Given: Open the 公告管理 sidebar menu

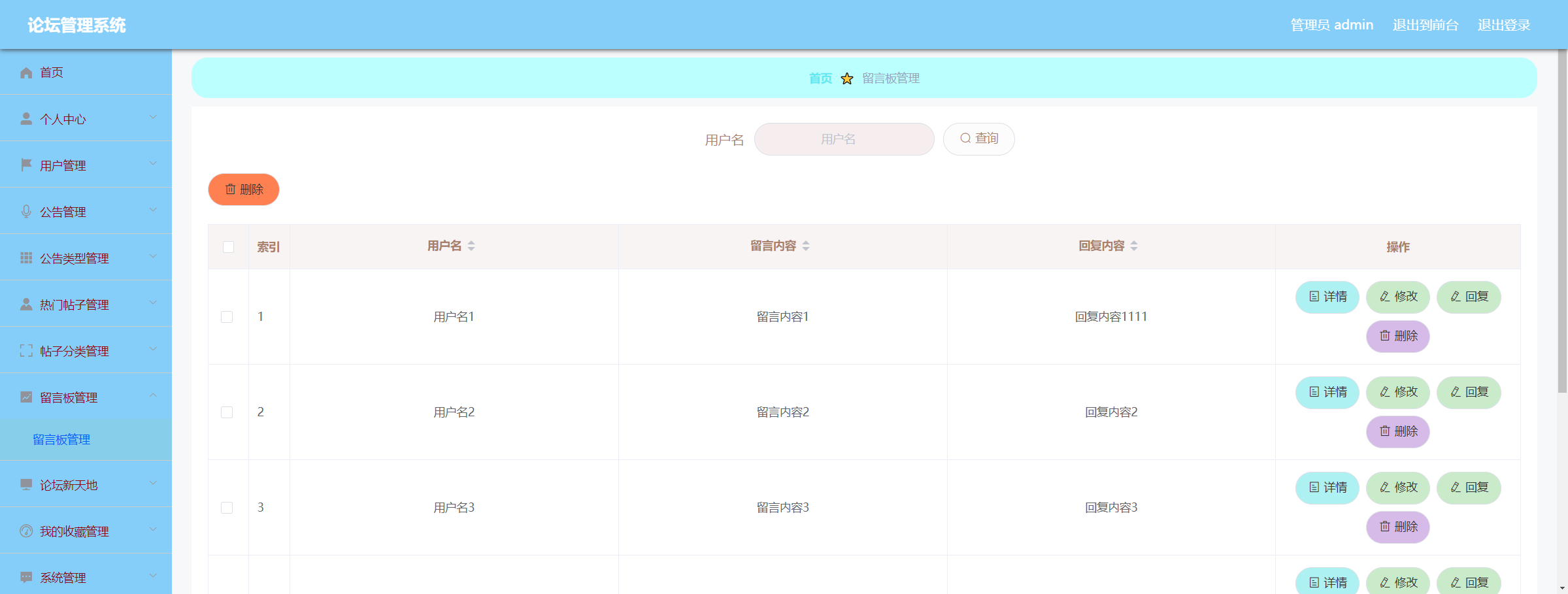Looking at the screenshot, I should 86,212.
